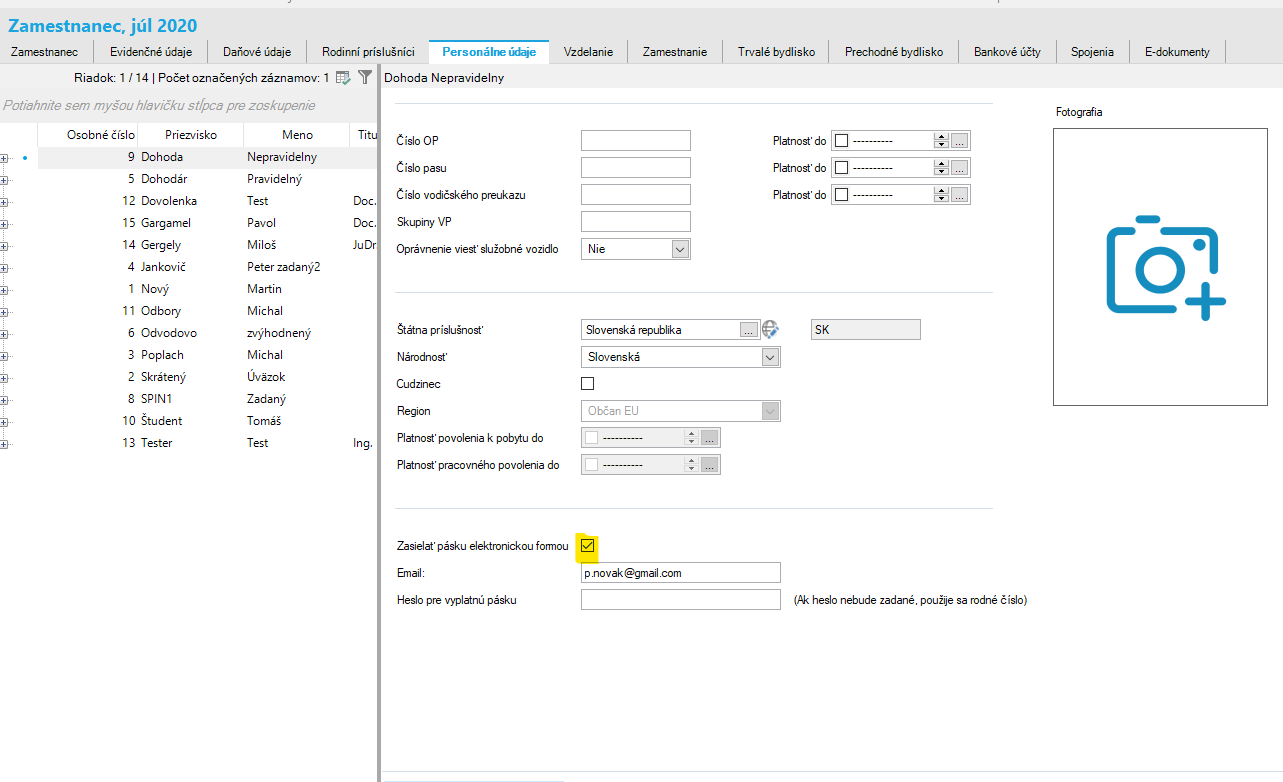Open the disabled Region dropdown
The height and width of the screenshot is (782, 1283).
770,411
